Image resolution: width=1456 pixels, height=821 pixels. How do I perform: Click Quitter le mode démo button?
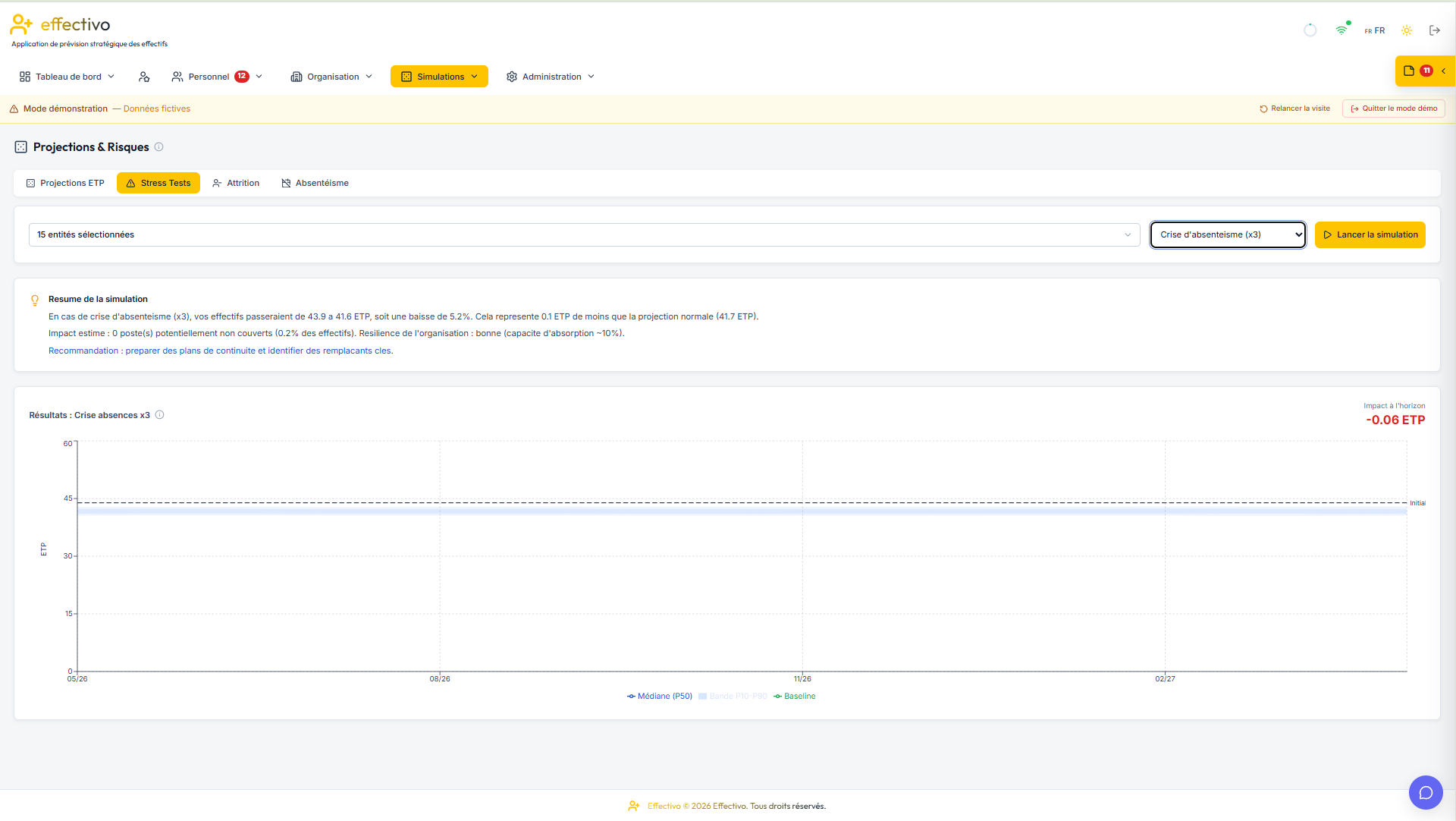click(x=1394, y=109)
